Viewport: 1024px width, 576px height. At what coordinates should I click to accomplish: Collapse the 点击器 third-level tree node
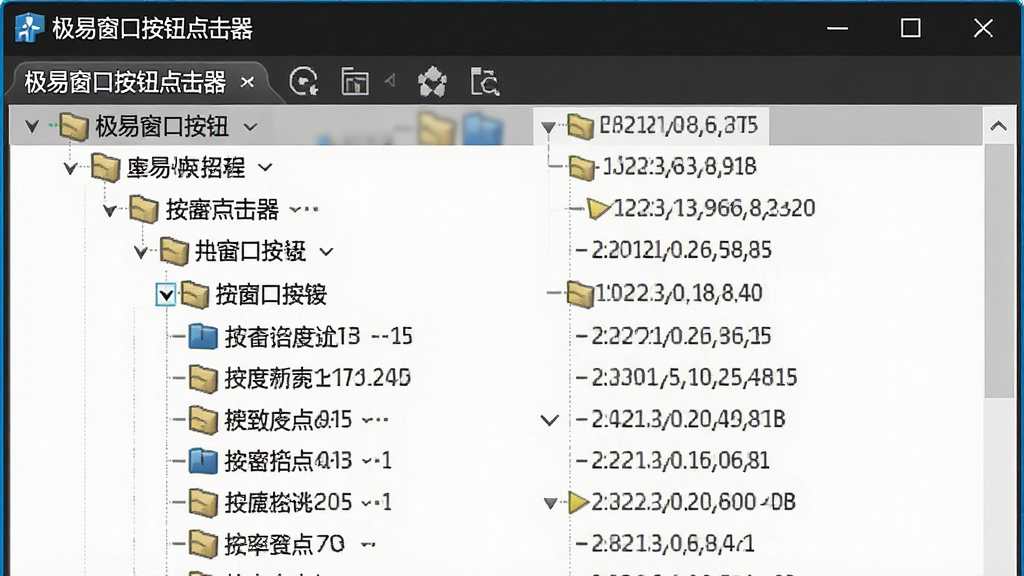[x=109, y=210]
